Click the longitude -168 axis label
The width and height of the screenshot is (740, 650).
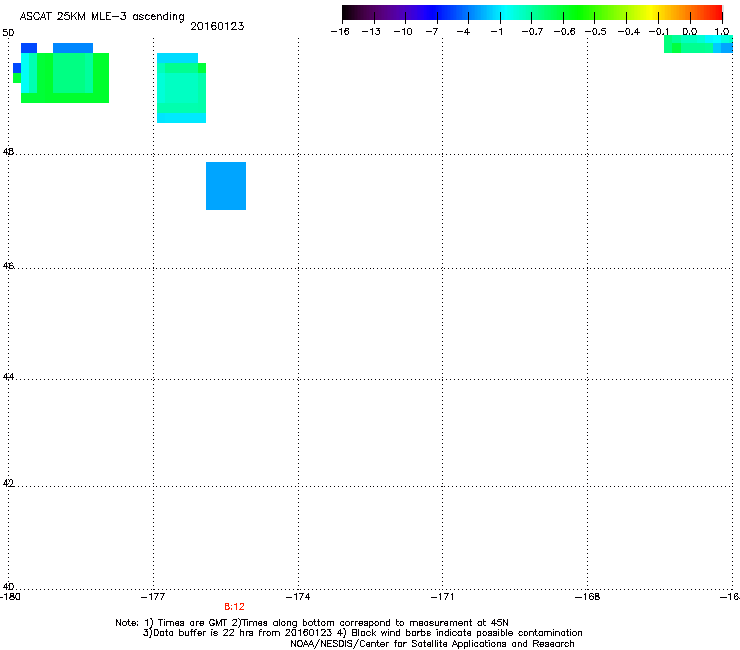[x=588, y=597]
